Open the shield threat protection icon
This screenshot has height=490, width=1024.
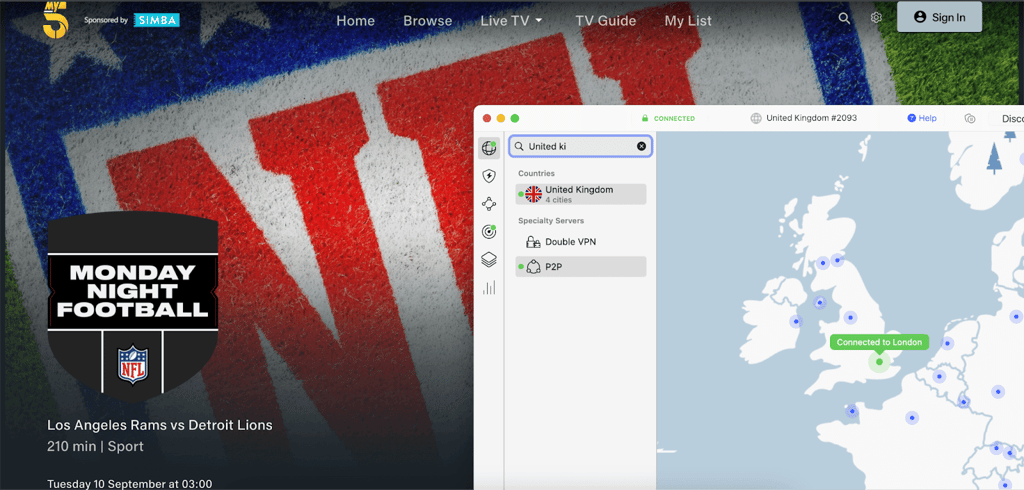point(488,176)
